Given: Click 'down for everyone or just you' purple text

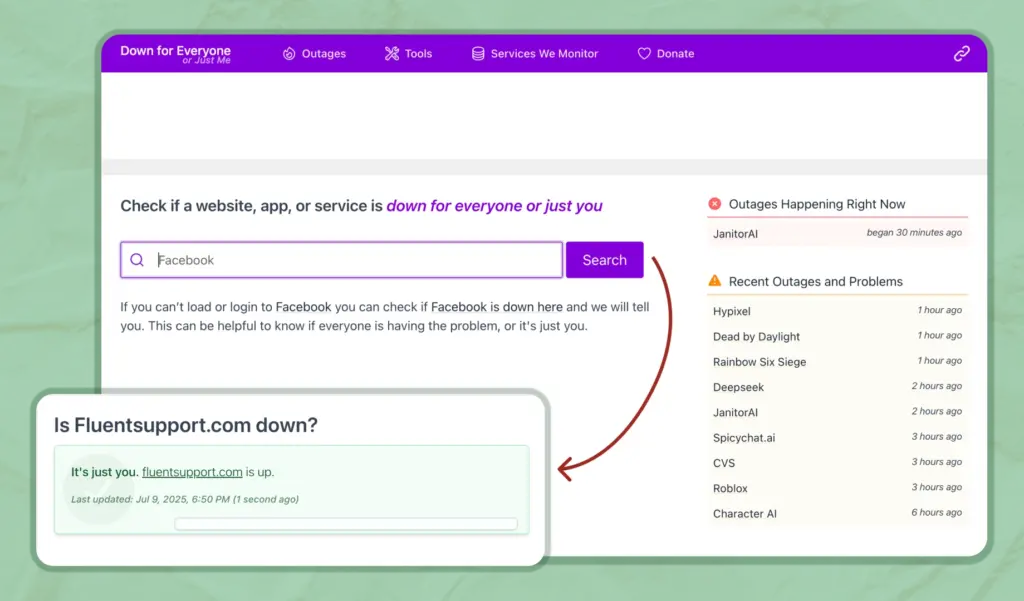Looking at the screenshot, I should point(494,206).
